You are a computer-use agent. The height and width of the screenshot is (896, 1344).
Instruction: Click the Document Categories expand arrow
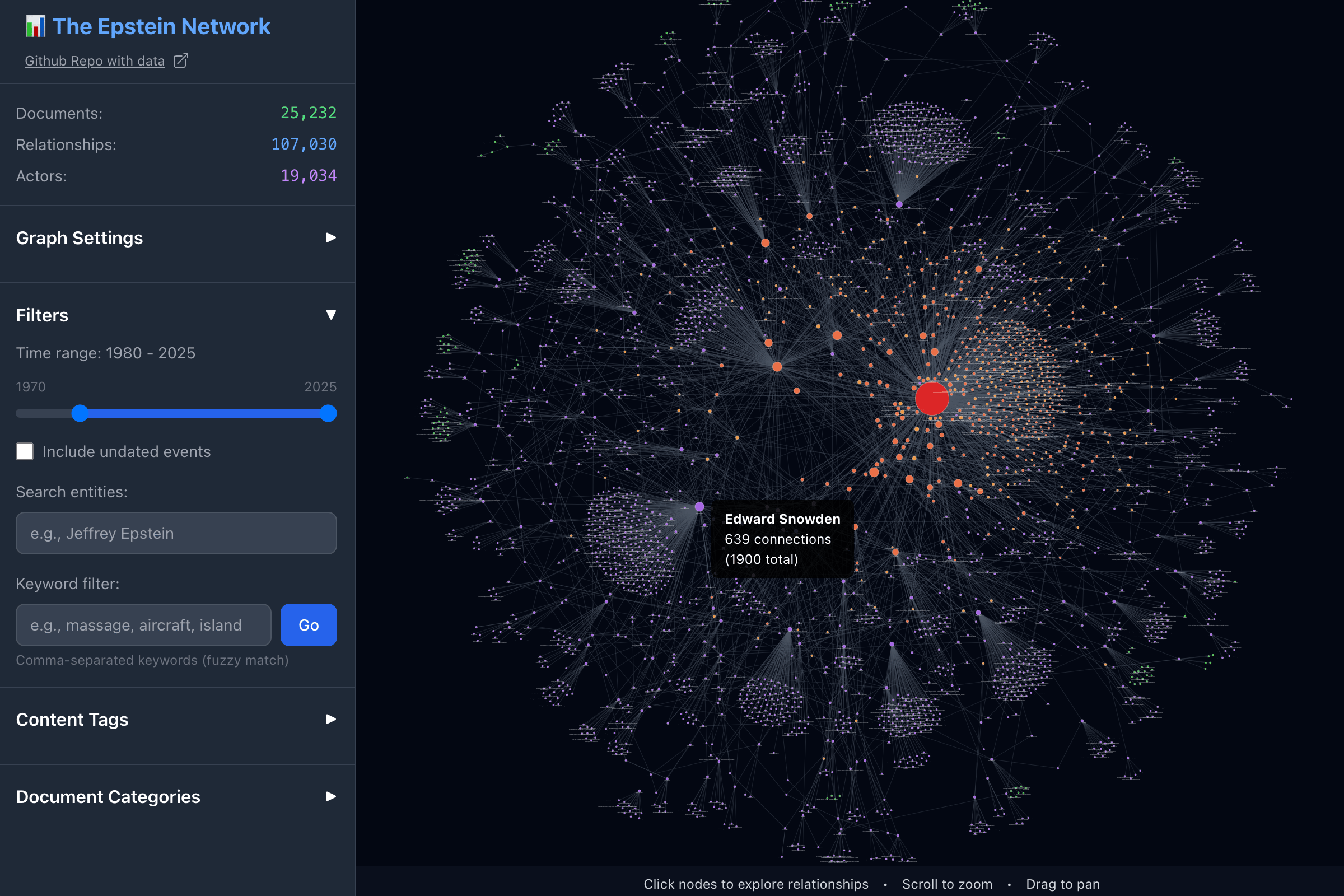(331, 796)
